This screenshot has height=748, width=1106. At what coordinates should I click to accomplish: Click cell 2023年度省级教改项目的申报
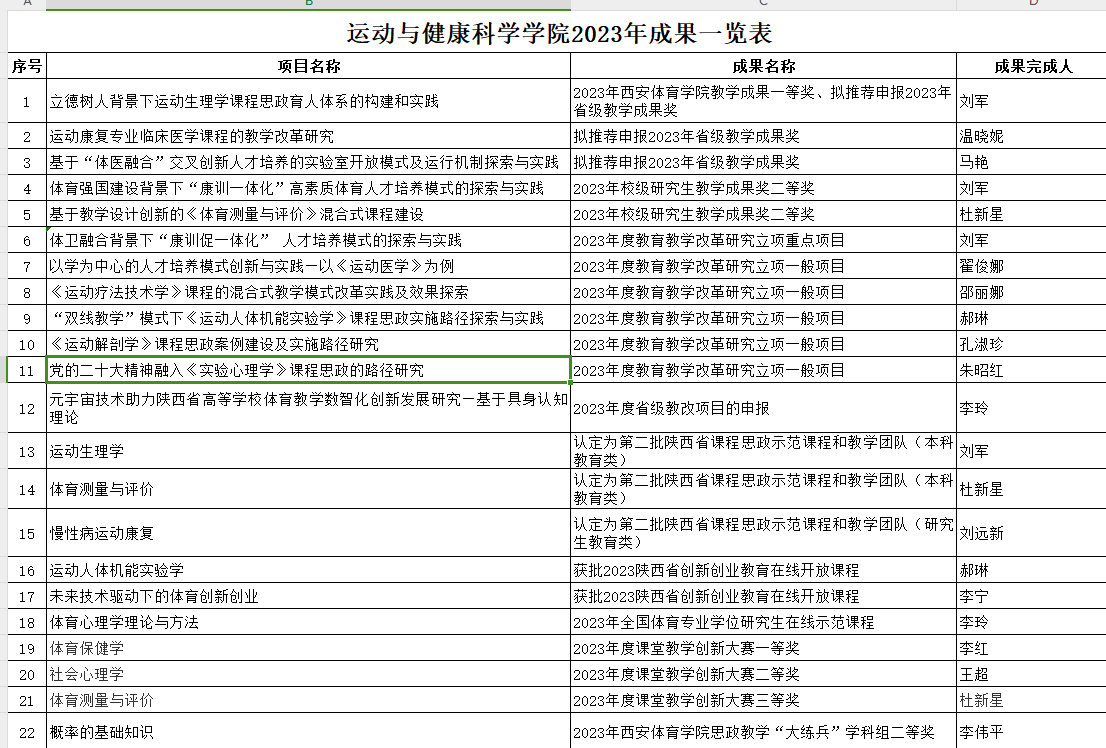pos(763,408)
